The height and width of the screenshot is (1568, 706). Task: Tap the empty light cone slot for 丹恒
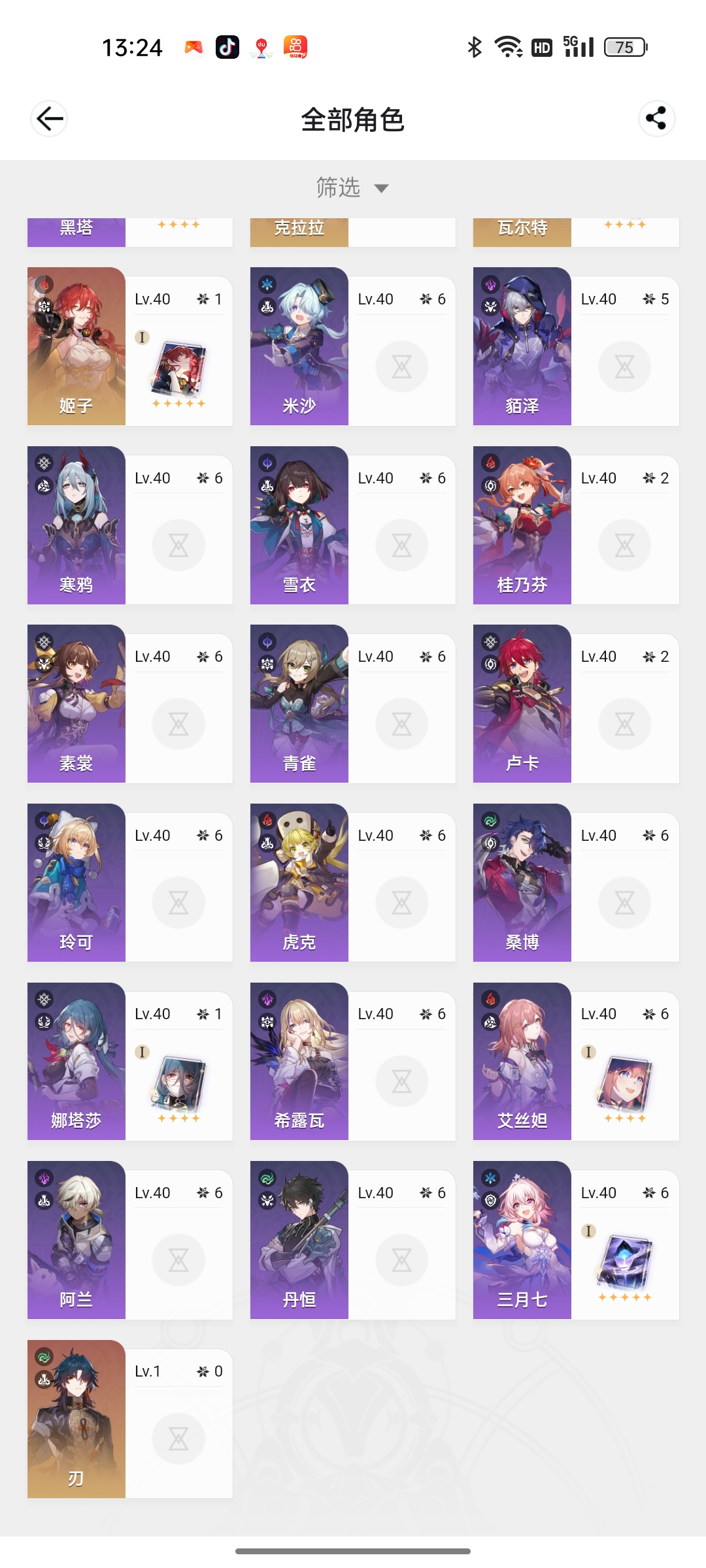pos(401,1260)
